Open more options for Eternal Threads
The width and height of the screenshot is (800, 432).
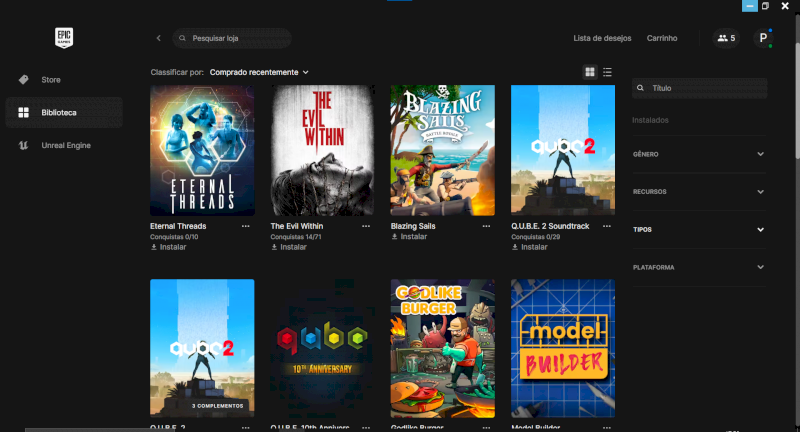click(x=245, y=226)
